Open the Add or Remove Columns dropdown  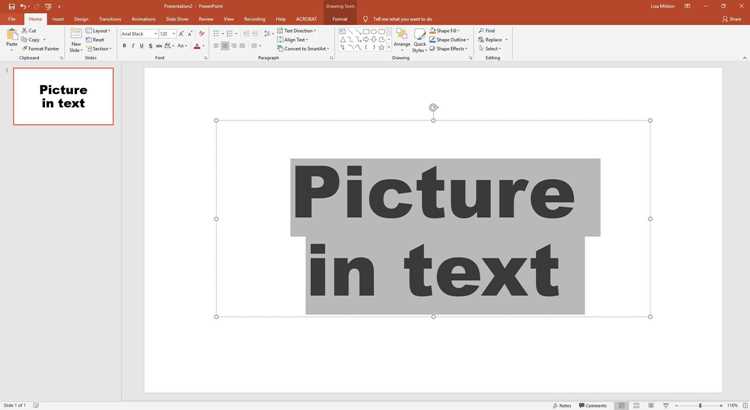pyautogui.click(x=256, y=46)
